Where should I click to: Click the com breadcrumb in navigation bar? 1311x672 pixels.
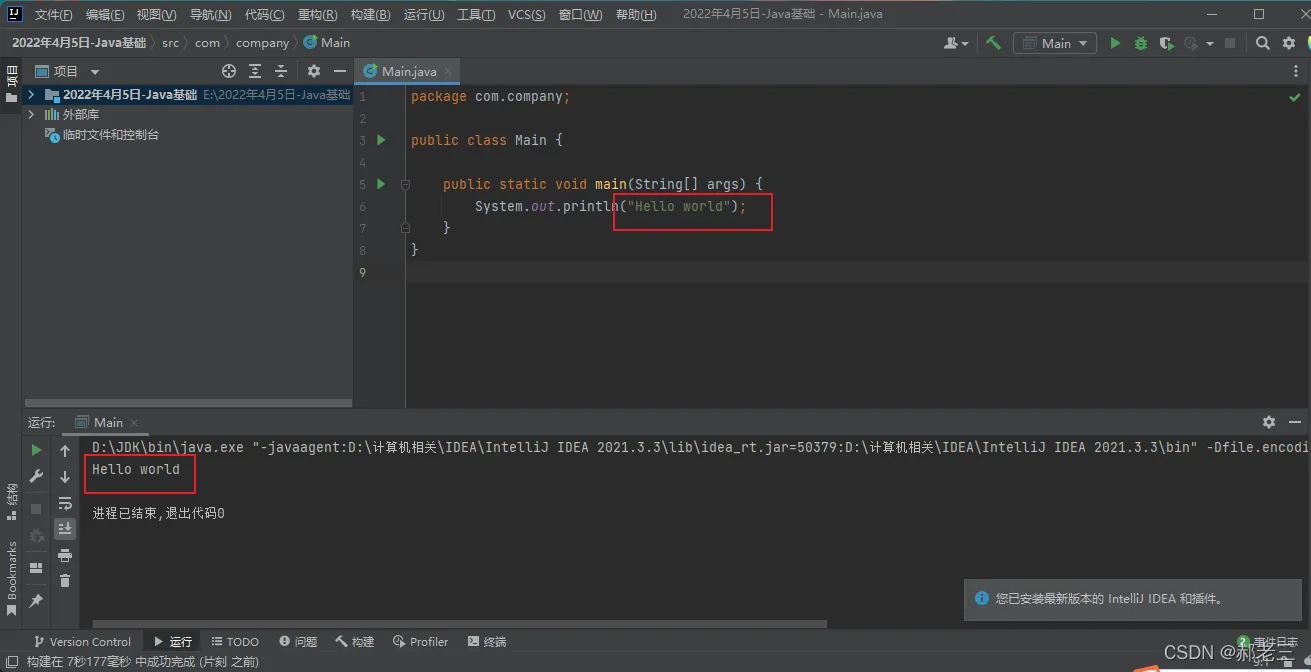(207, 43)
